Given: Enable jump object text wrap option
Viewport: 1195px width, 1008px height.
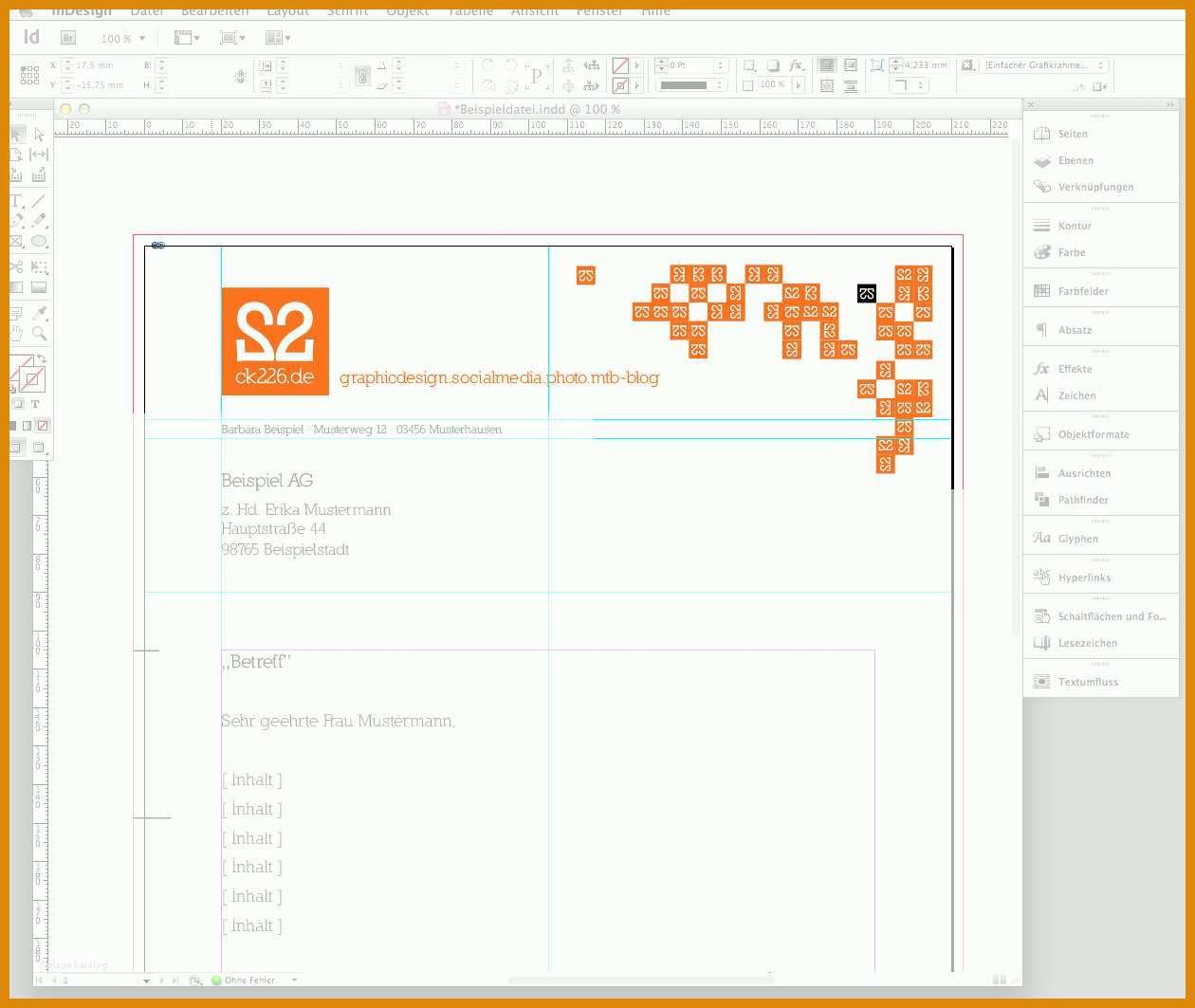Looking at the screenshot, I should click(x=850, y=85).
